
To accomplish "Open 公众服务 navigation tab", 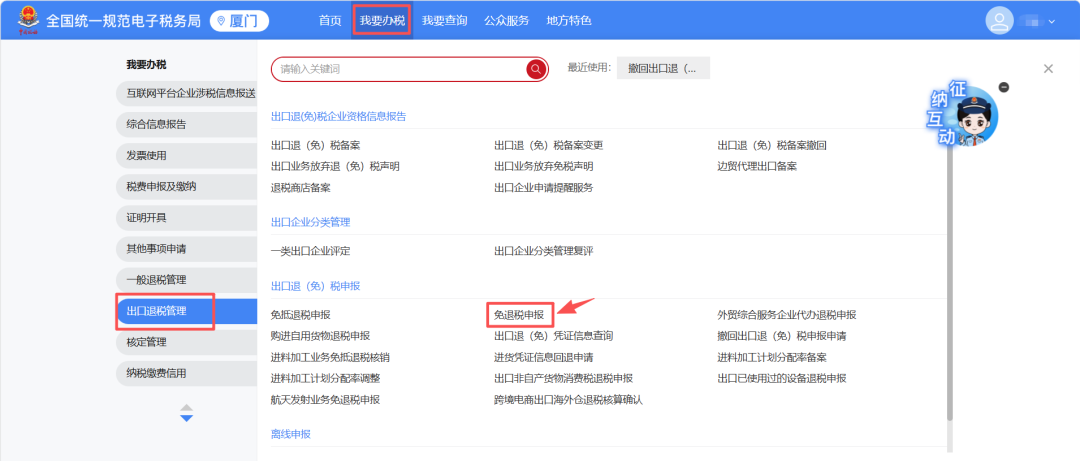I will point(506,21).
